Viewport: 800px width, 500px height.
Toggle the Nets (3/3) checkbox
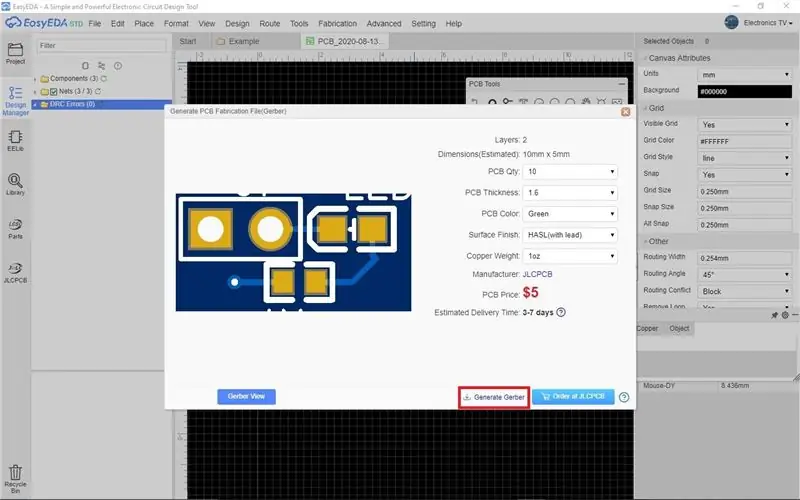pyautogui.click(x=54, y=92)
